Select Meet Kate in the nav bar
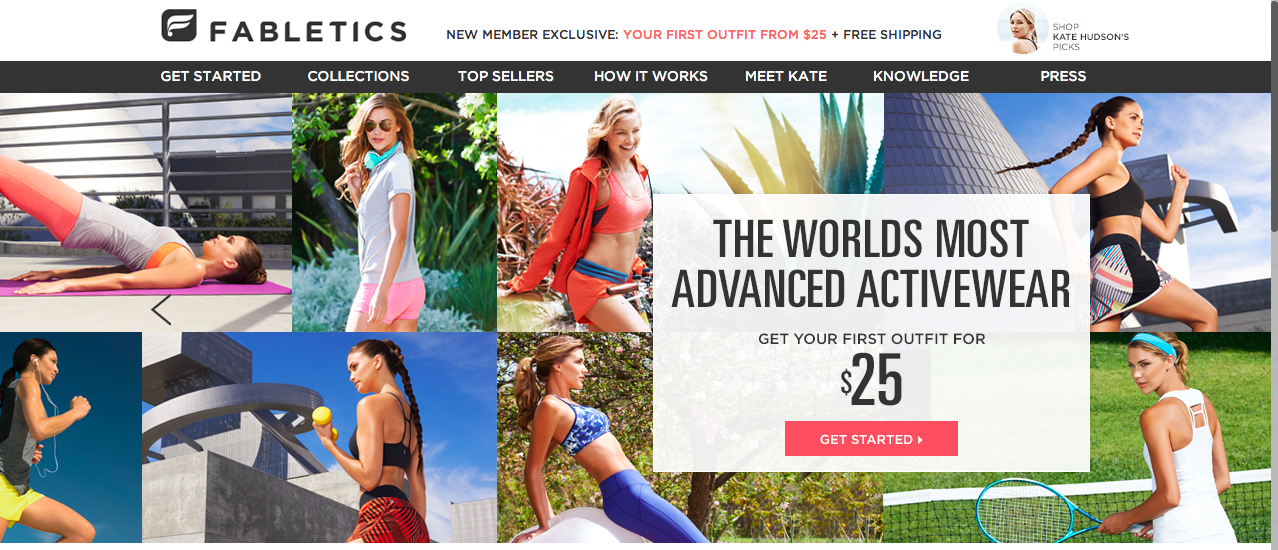 786,76
